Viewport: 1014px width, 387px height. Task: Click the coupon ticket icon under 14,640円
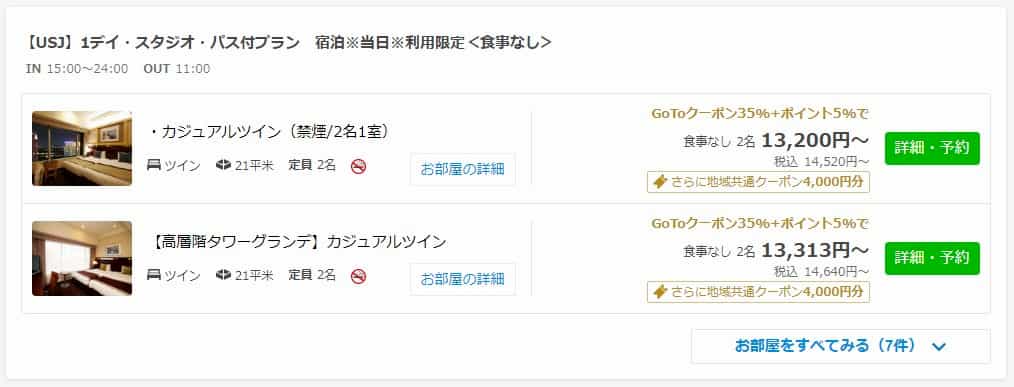pyautogui.click(x=660, y=292)
